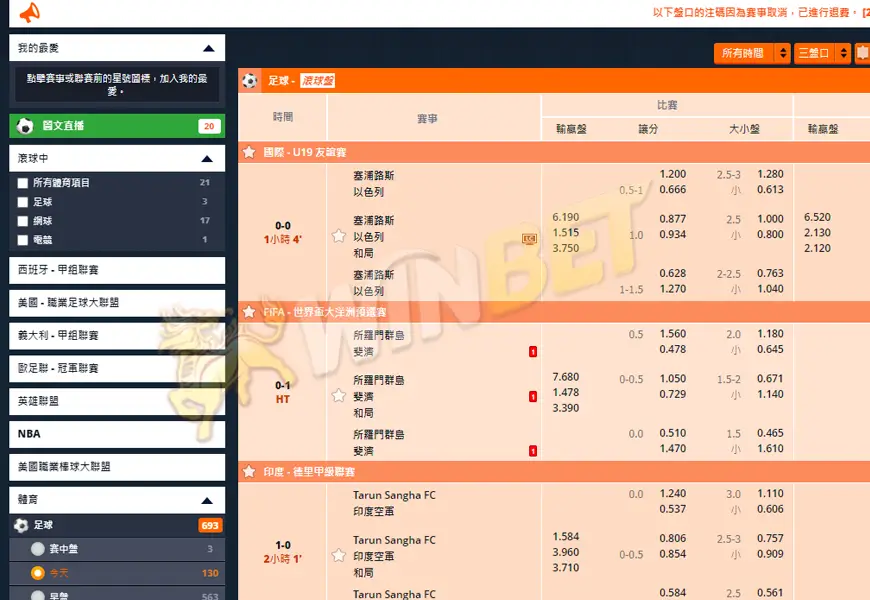The image size is (870, 600).
Task: Select the 賽中盤 radio option
Action: click(x=38, y=549)
